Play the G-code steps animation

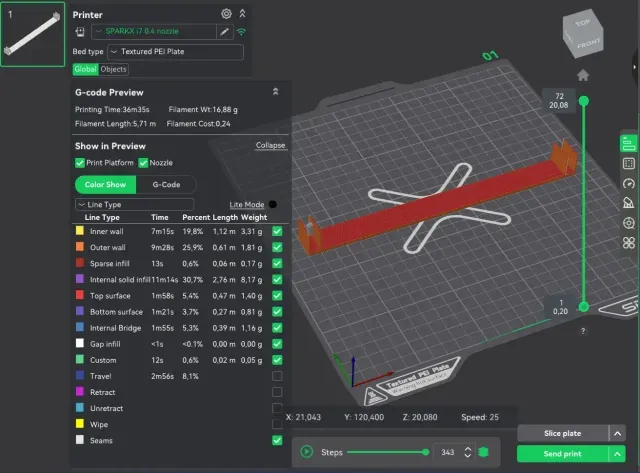(x=307, y=451)
